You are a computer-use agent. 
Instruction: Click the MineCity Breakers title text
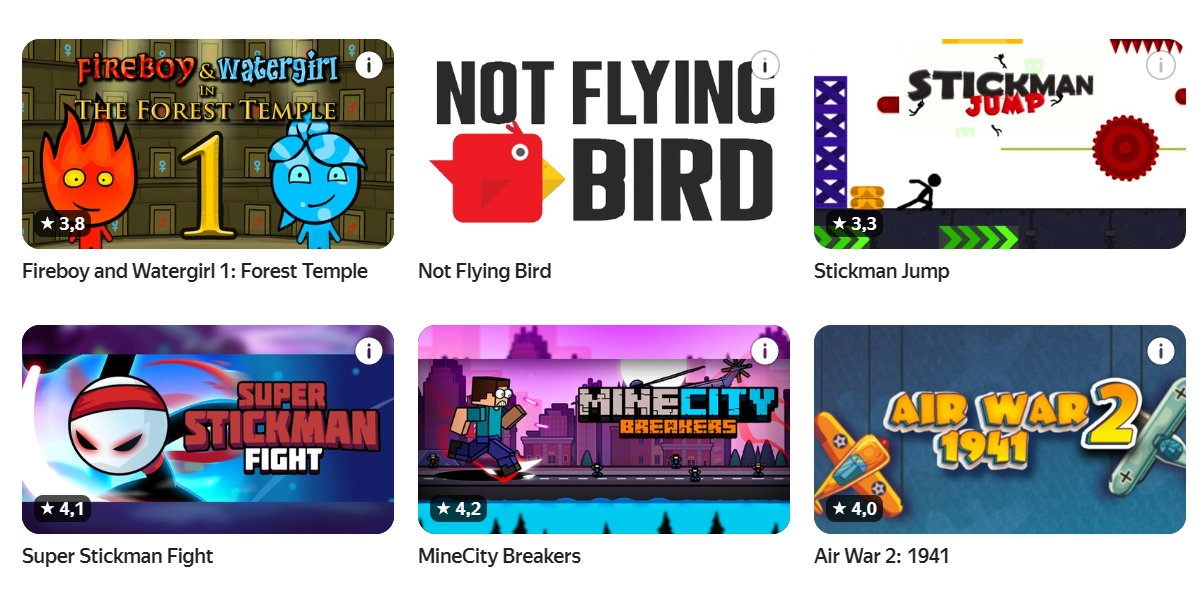coord(499,556)
